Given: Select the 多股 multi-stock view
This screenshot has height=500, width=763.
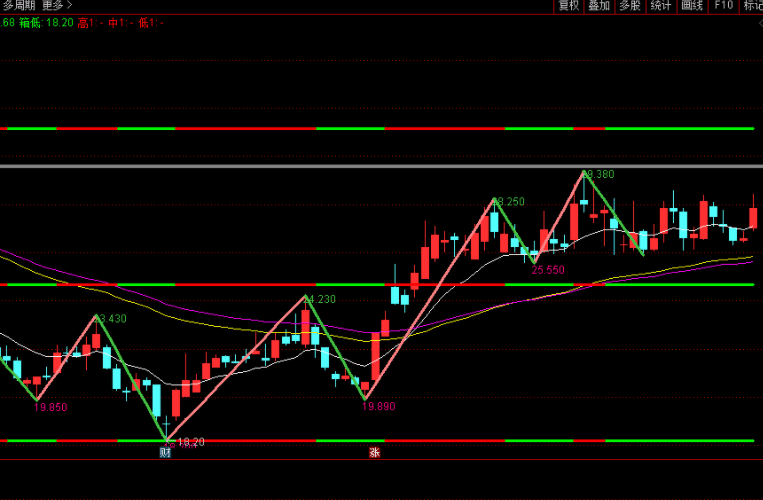Looking at the screenshot, I should tap(630, 6).
